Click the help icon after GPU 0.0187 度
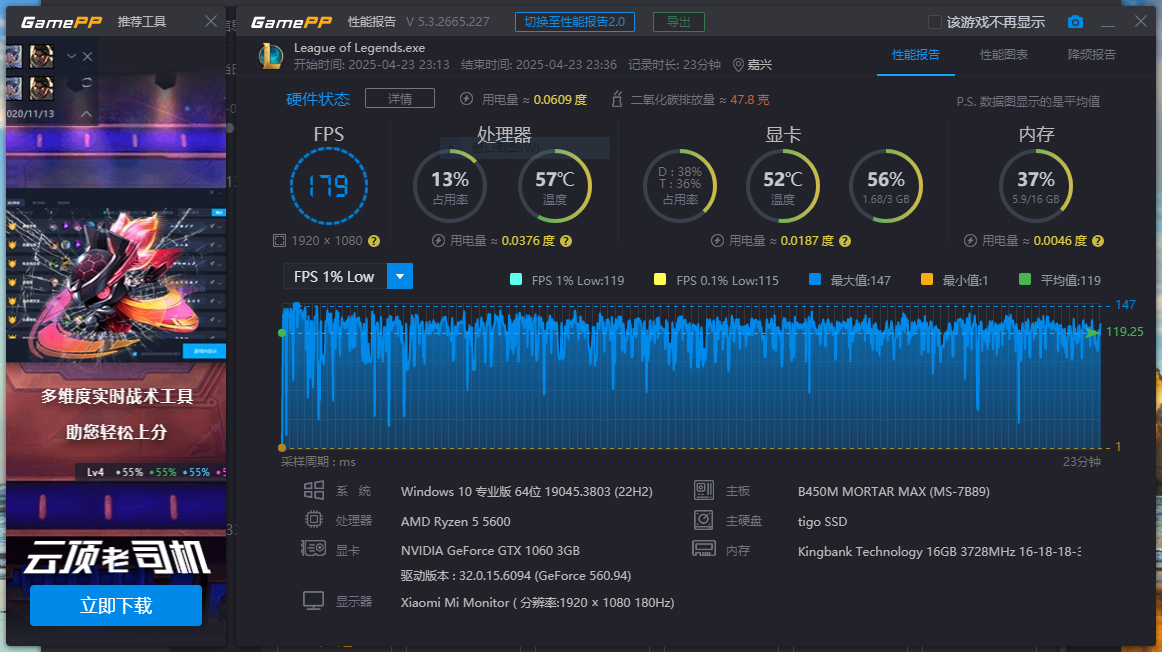Viewport: 1162px width, 652px height. pyautogui.click(x=845, y=241)
